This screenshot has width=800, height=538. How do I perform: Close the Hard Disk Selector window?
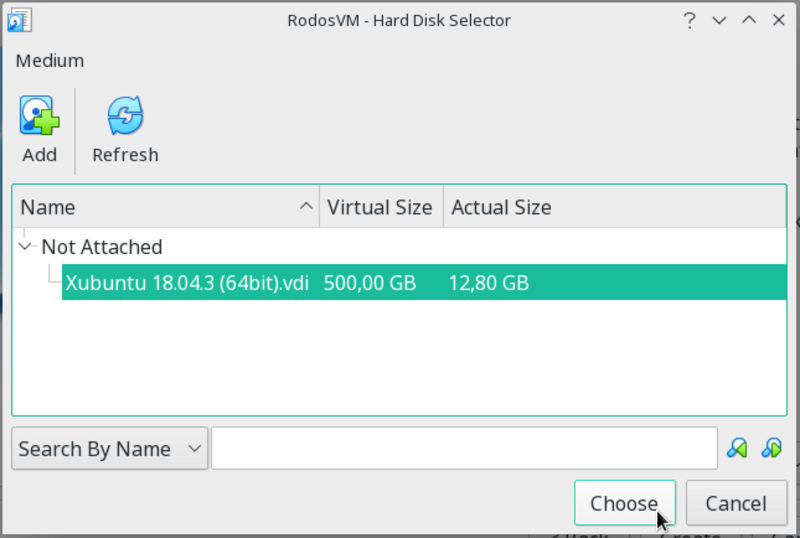776,20
